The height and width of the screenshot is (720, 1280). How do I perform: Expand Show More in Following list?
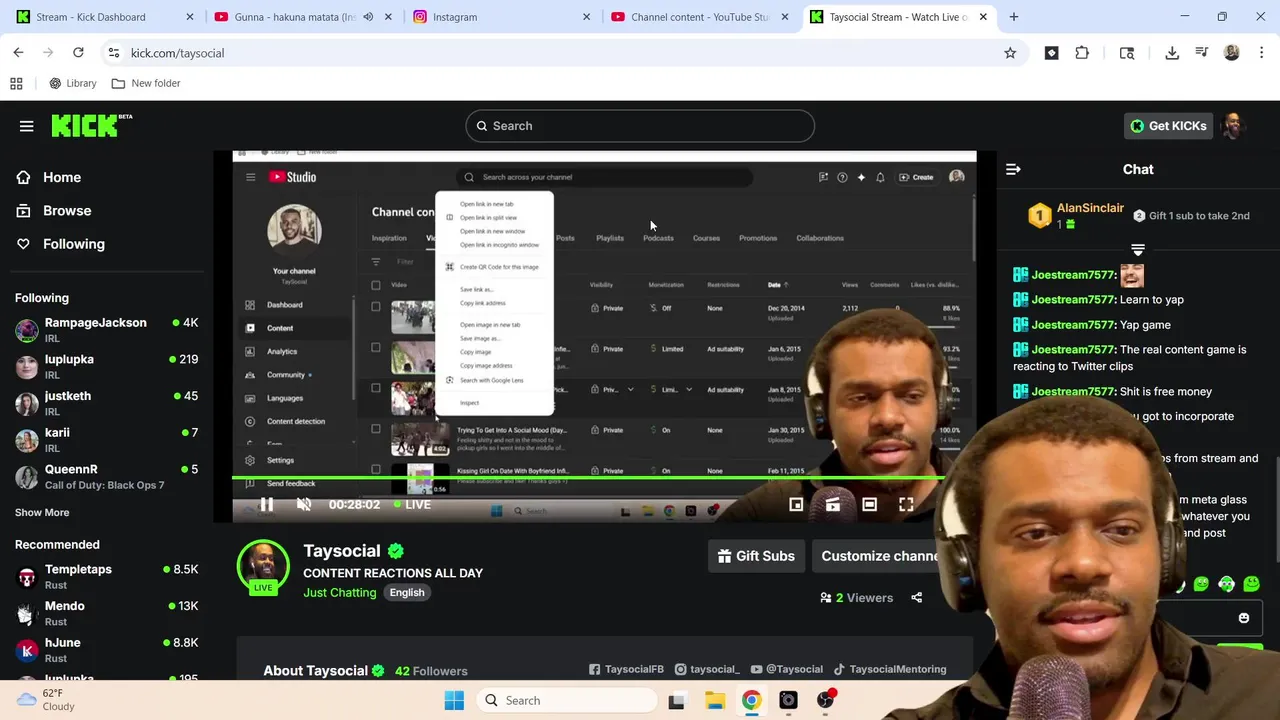coord(42,512)
